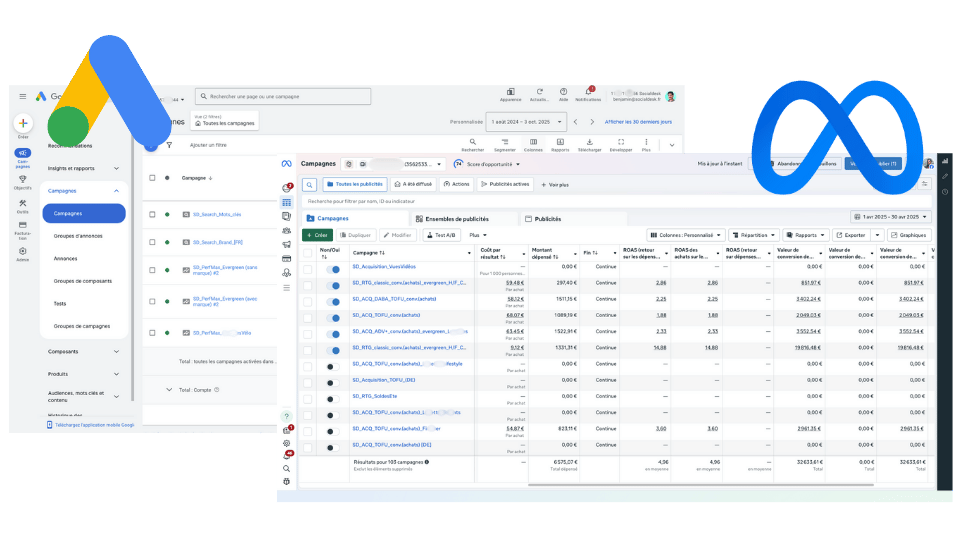Image resolution: width=960 pixels, height=540 pixels.
Task: Click pencil edit icon in Meta right panel
Action: (945, 176)
